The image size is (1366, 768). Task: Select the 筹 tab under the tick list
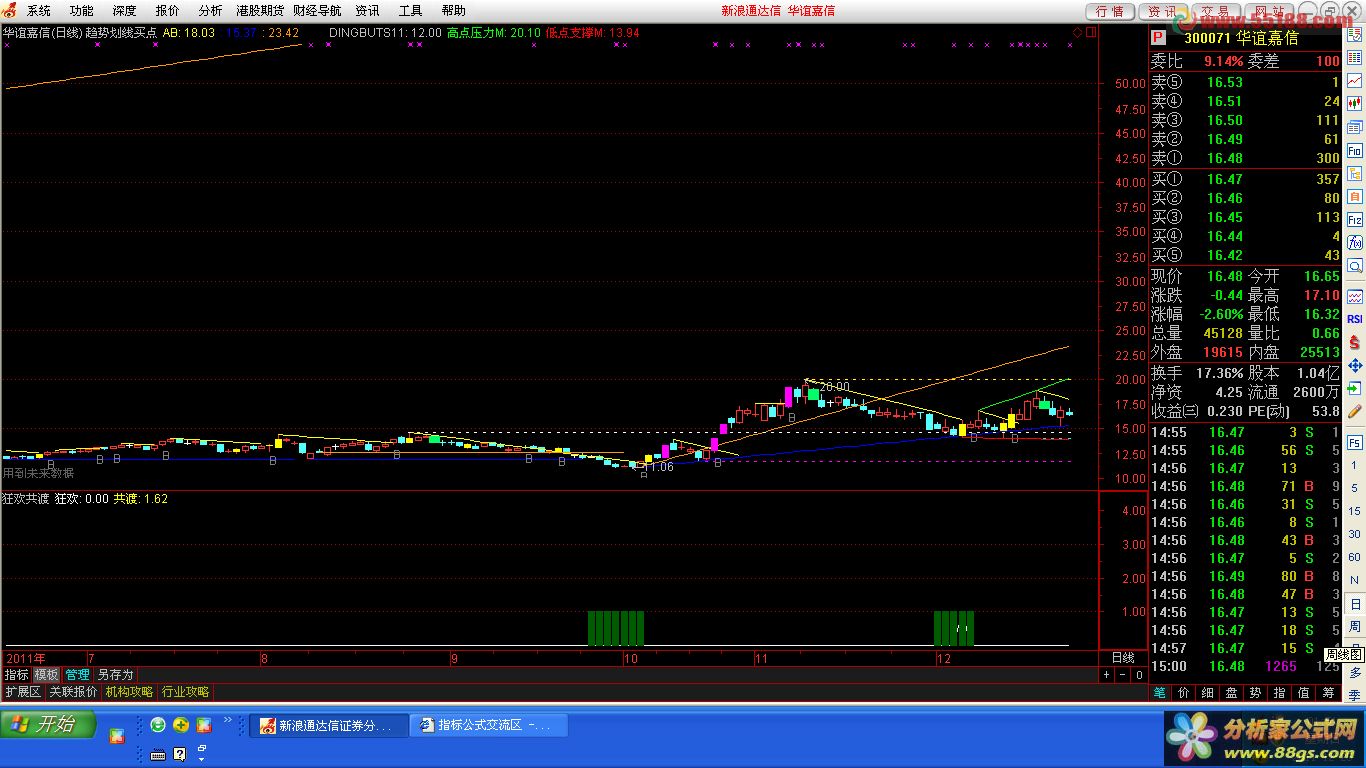tap(1328, 692)
